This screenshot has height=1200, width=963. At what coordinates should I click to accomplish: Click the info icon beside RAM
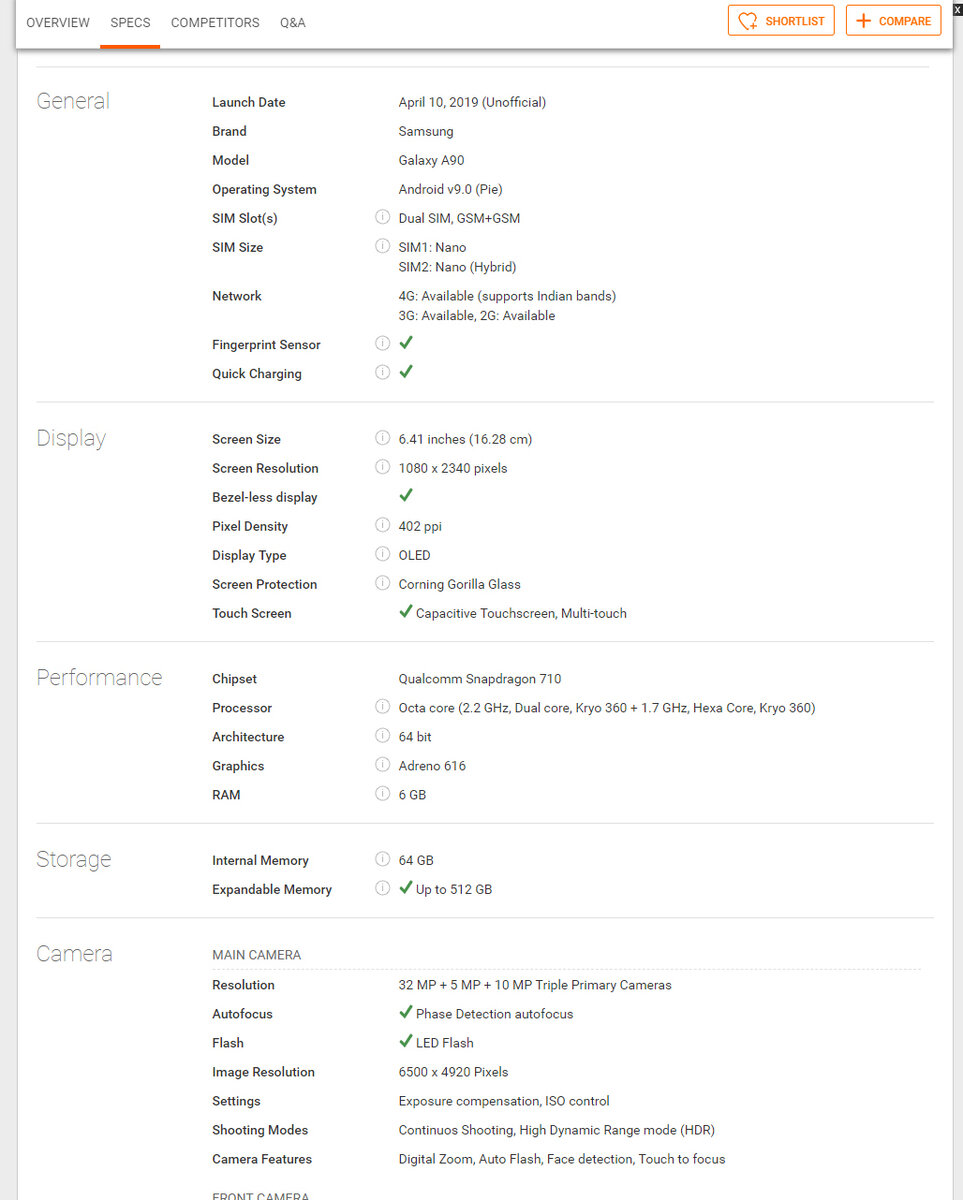tap(382, 794)
